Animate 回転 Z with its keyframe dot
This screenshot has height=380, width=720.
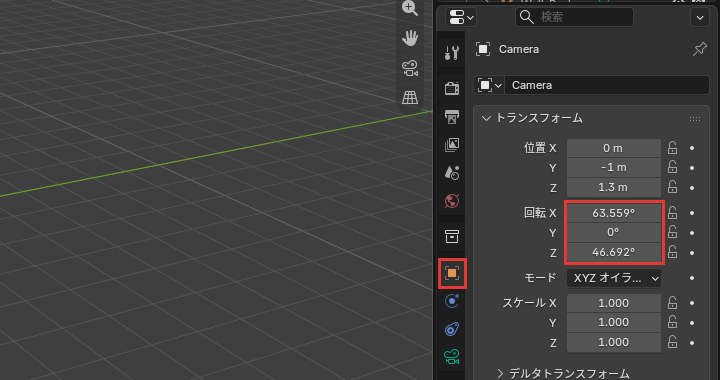click(x=692, y=252)
